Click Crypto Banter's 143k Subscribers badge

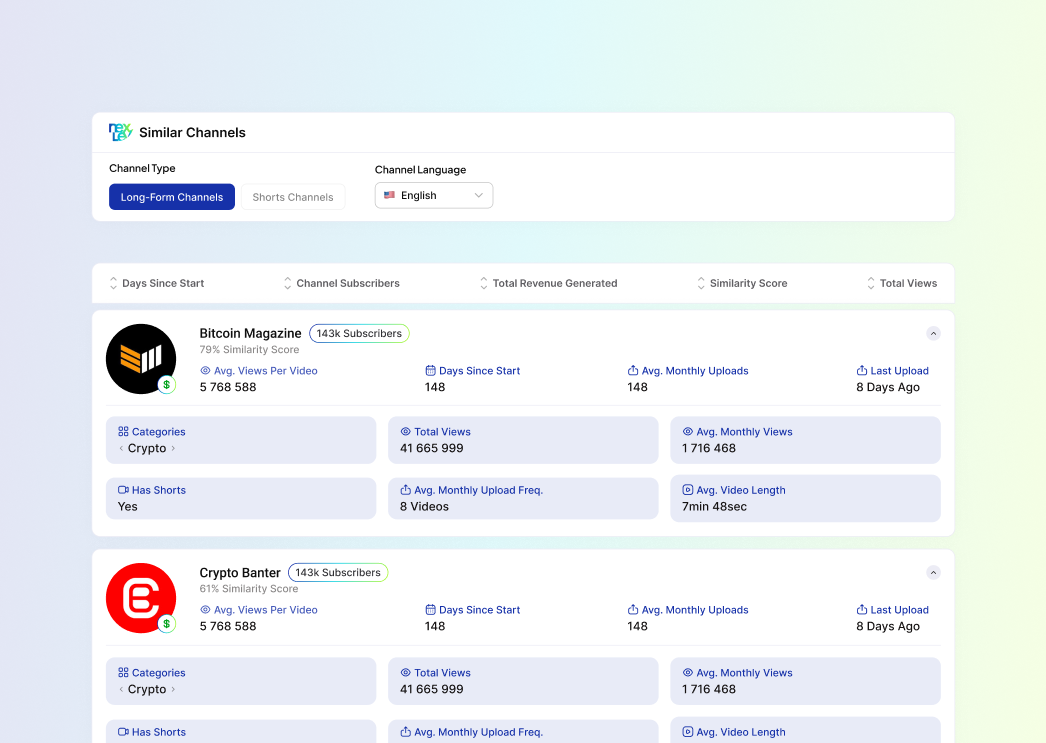coord(338,573)
